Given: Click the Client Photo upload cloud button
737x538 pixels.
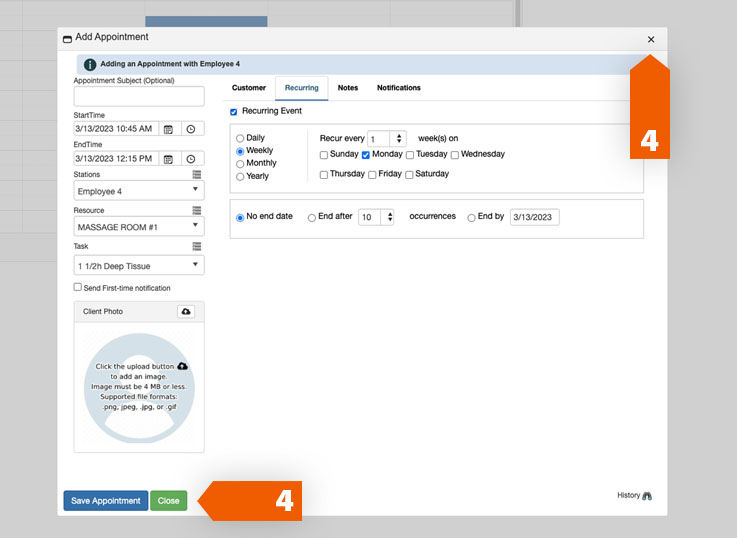Looking at the screenshot, I should click(x=186, y=312).
